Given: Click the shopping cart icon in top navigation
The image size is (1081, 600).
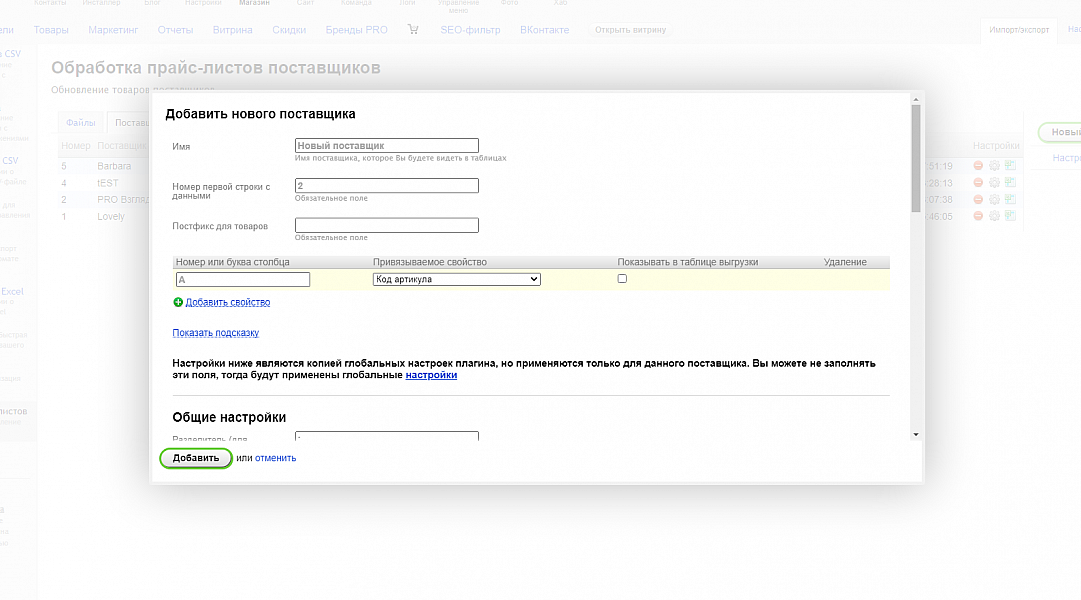Looking at the screenshot, I should coord(413,30).
